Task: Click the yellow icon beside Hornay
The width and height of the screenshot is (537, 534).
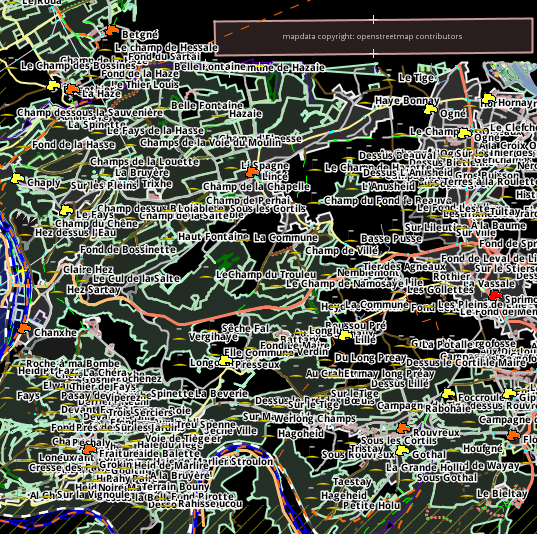Action: [x=488, y=99]
